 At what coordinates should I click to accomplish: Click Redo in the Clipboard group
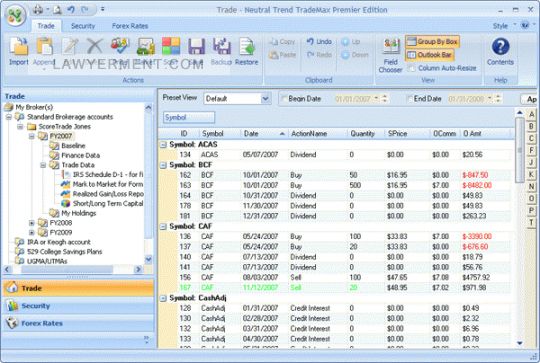[319, 54]
